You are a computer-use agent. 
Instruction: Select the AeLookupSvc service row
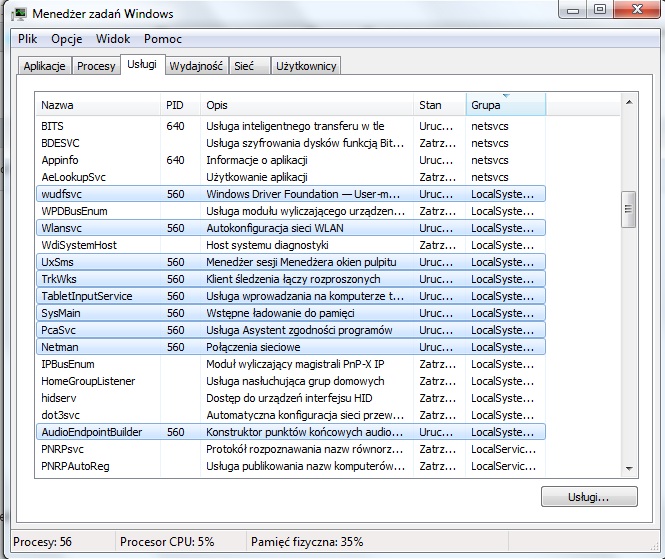click(x=291, y=177)
